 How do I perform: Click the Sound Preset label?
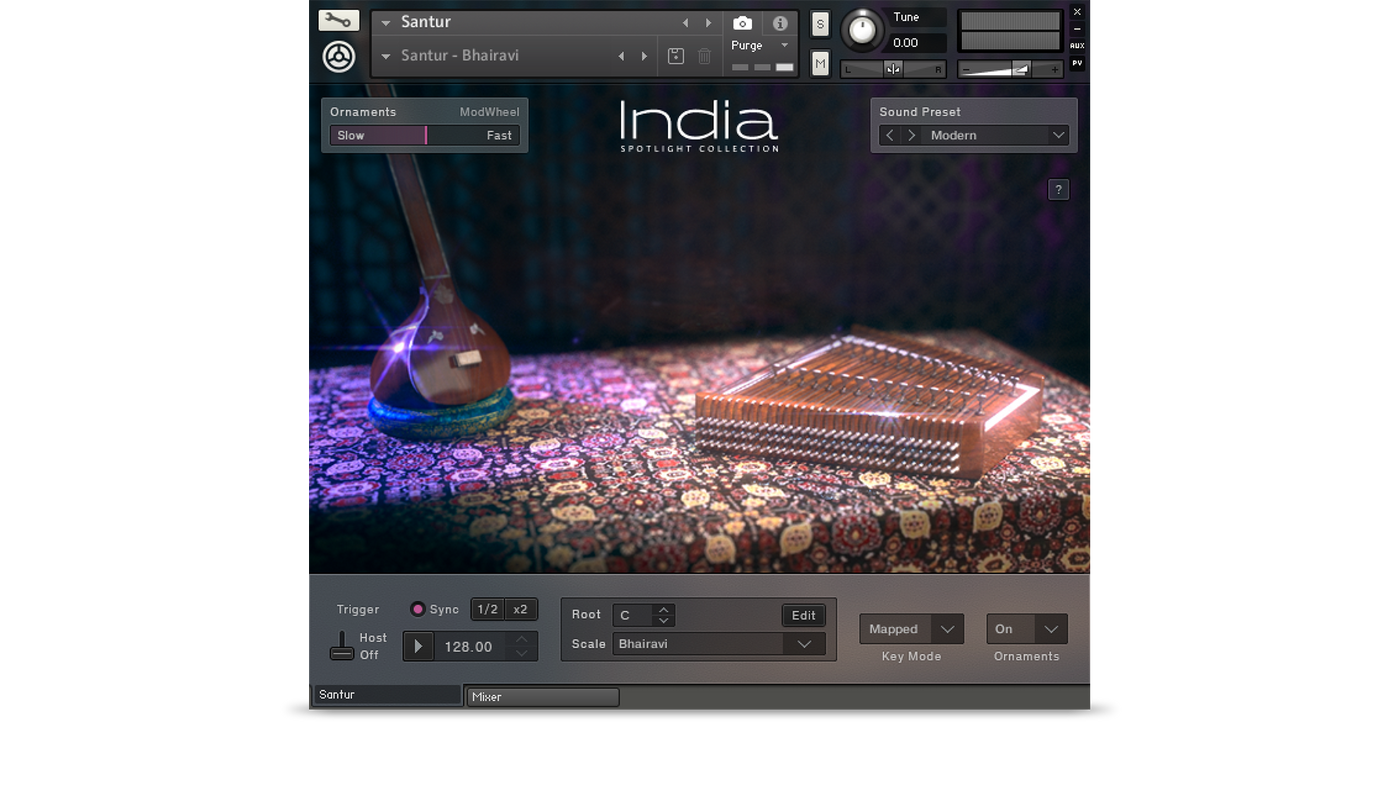pos(920,112)
